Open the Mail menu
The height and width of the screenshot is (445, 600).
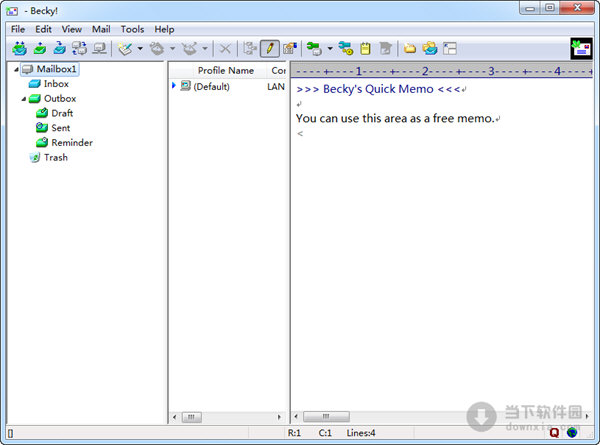coord(101,29)
